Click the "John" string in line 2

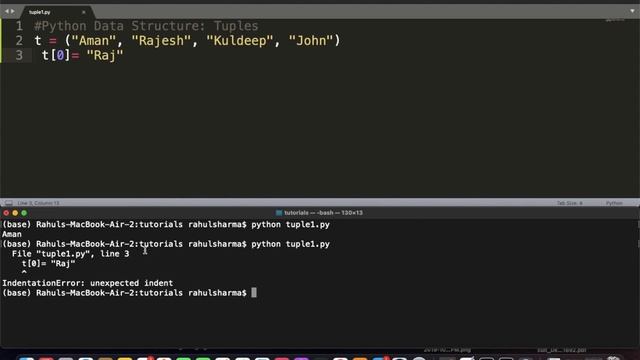pyautogui.click(x=311, y=41)
